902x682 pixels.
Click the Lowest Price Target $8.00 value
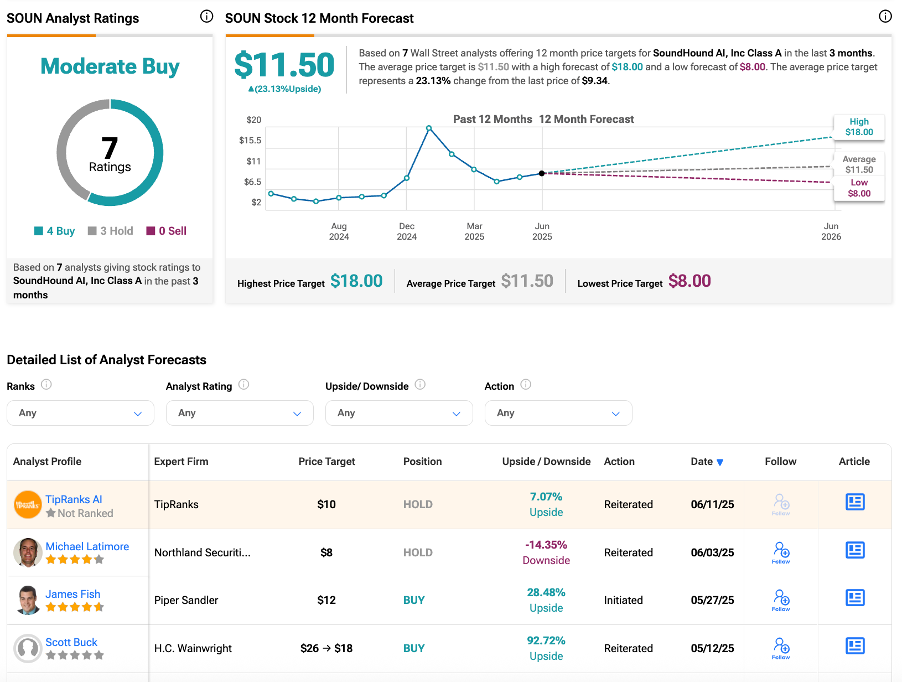pyautogui.click(x=690, y=281)
